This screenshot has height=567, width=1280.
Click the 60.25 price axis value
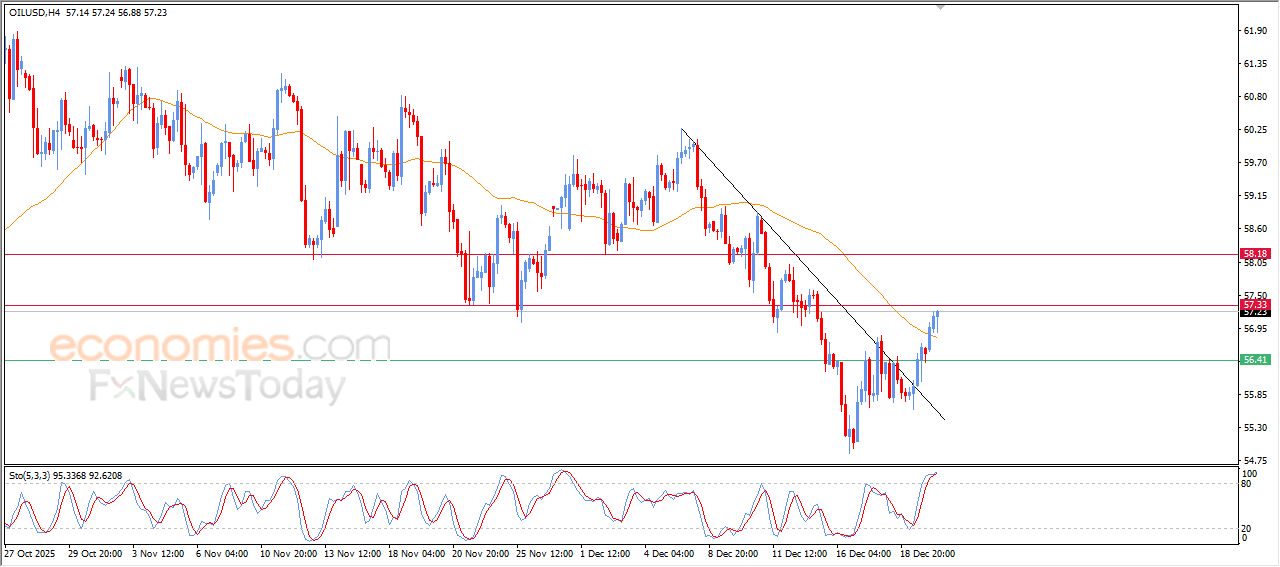[1255, 130]
